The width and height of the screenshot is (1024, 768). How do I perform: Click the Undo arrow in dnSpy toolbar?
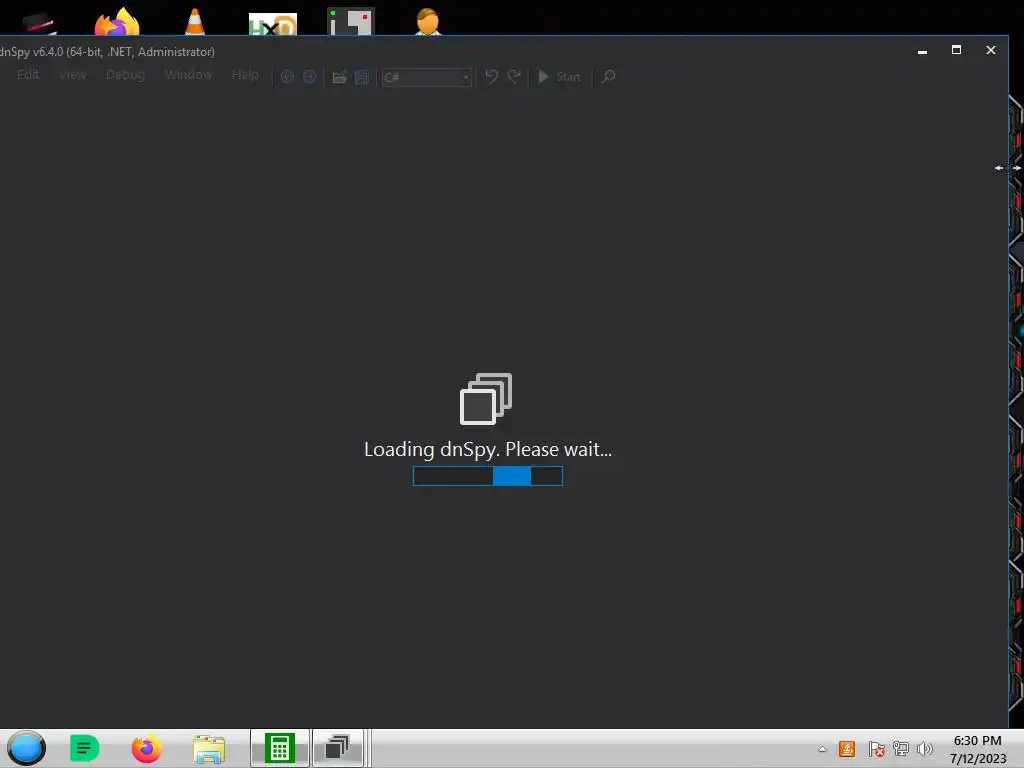(x=492, y=76)
